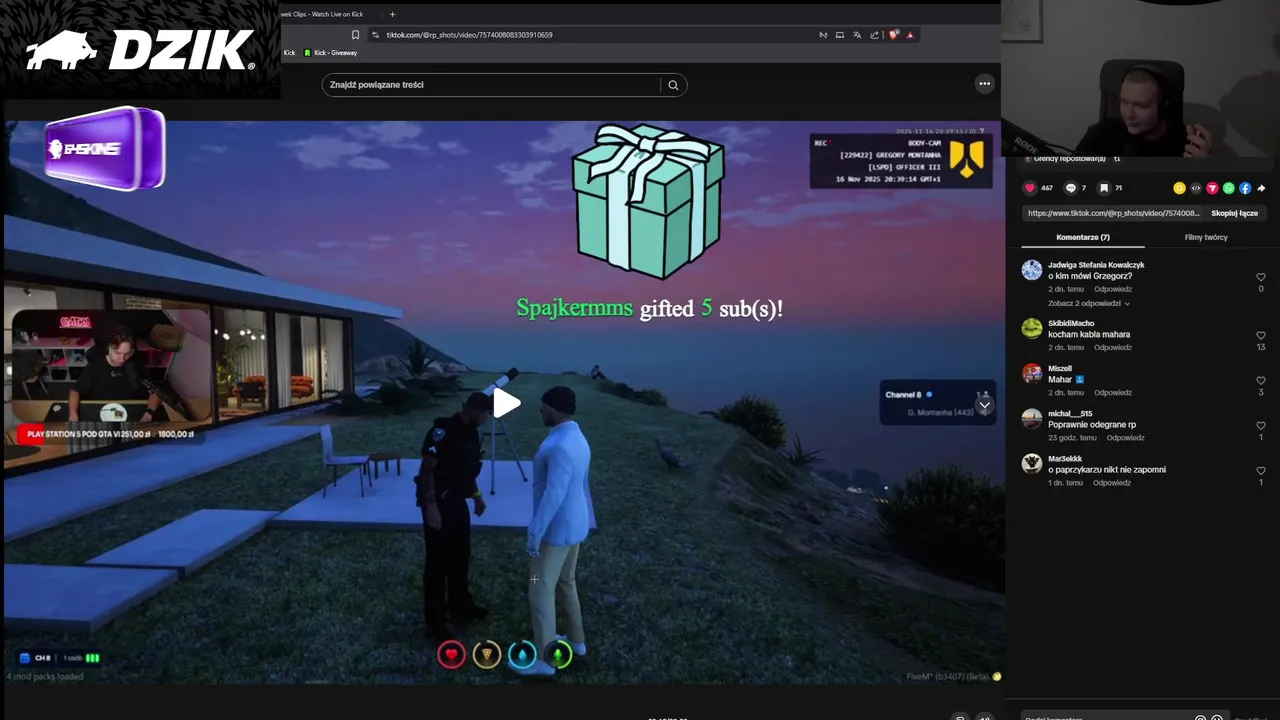
Task: Reply to Jadwiga Stefania Kowalczyk's comment
Action: pos(1113,289)
